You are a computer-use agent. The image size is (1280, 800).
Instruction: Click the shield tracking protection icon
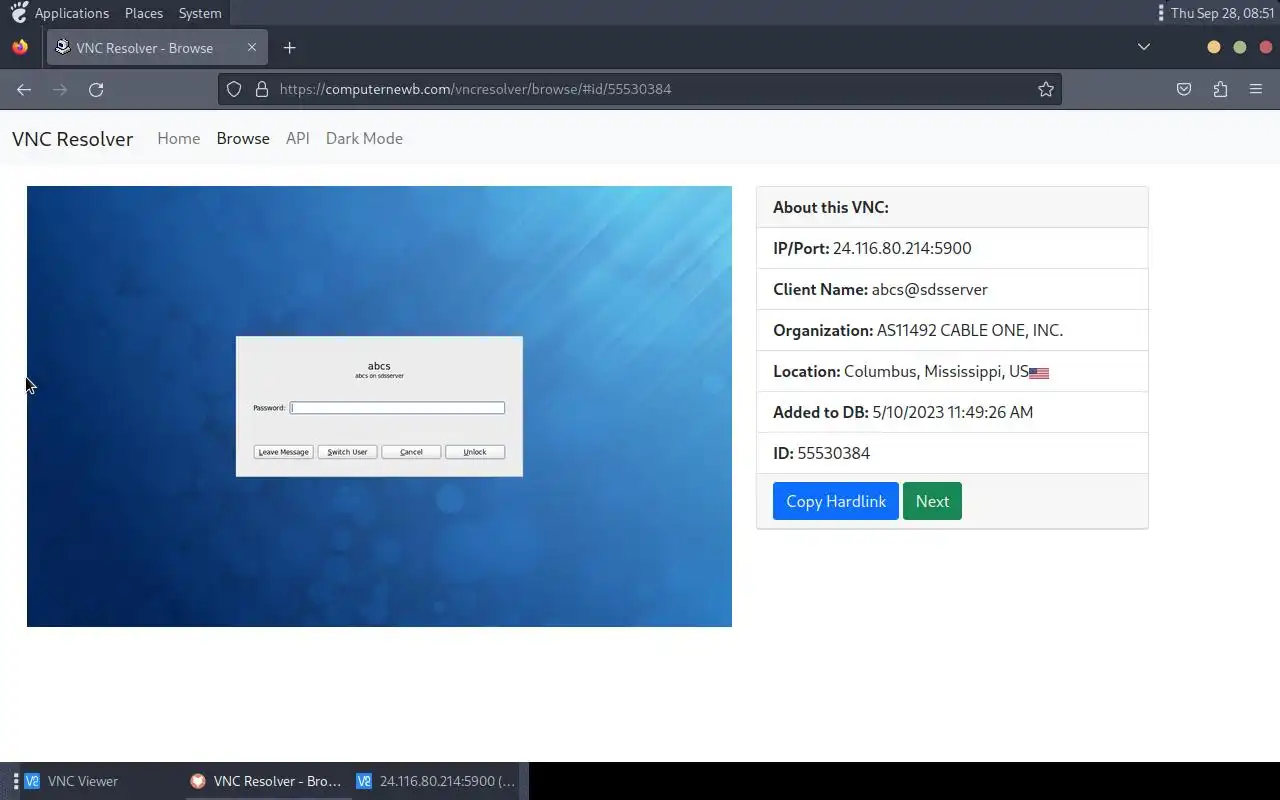click(x=234, y=89)
